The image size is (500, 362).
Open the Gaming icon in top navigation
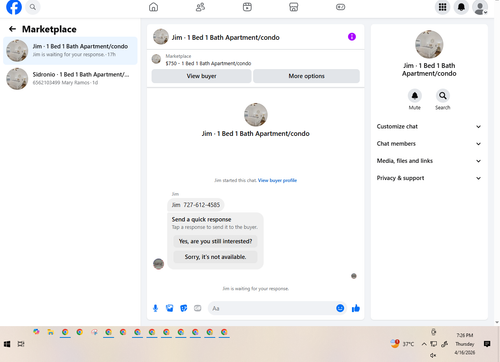click(x=340, y=7)
